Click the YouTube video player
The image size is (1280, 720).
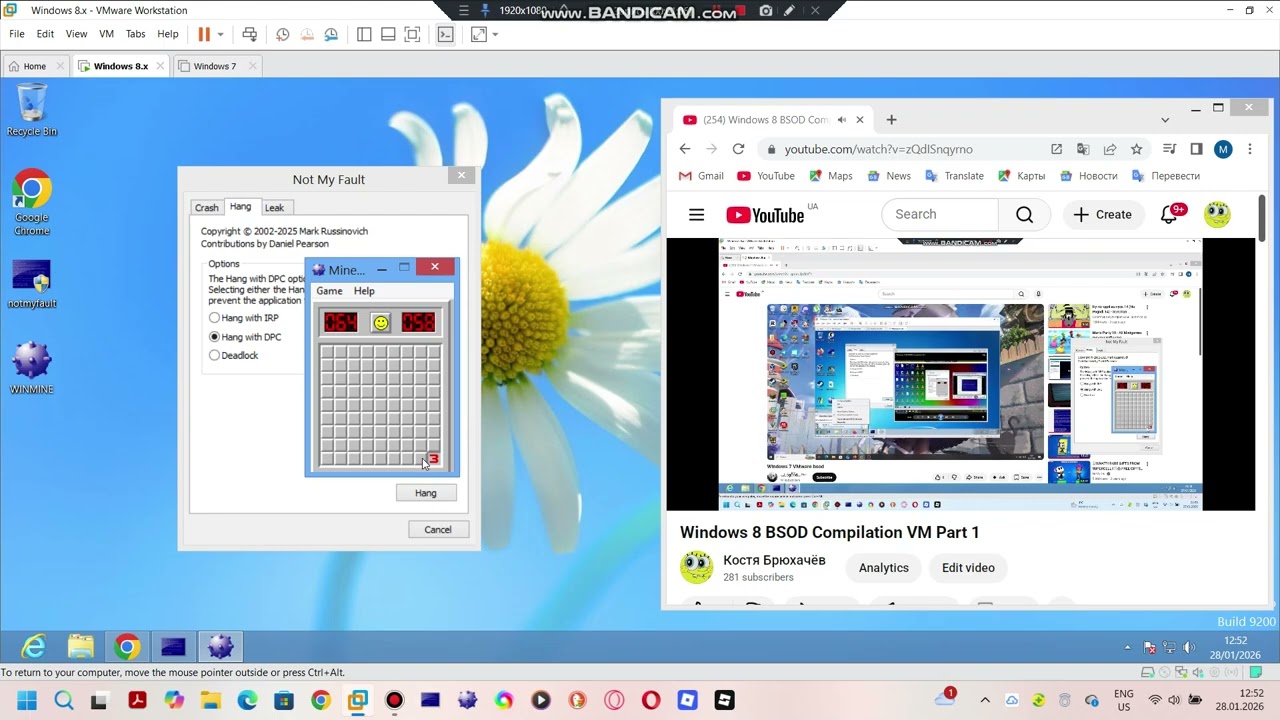click(960, 374)
